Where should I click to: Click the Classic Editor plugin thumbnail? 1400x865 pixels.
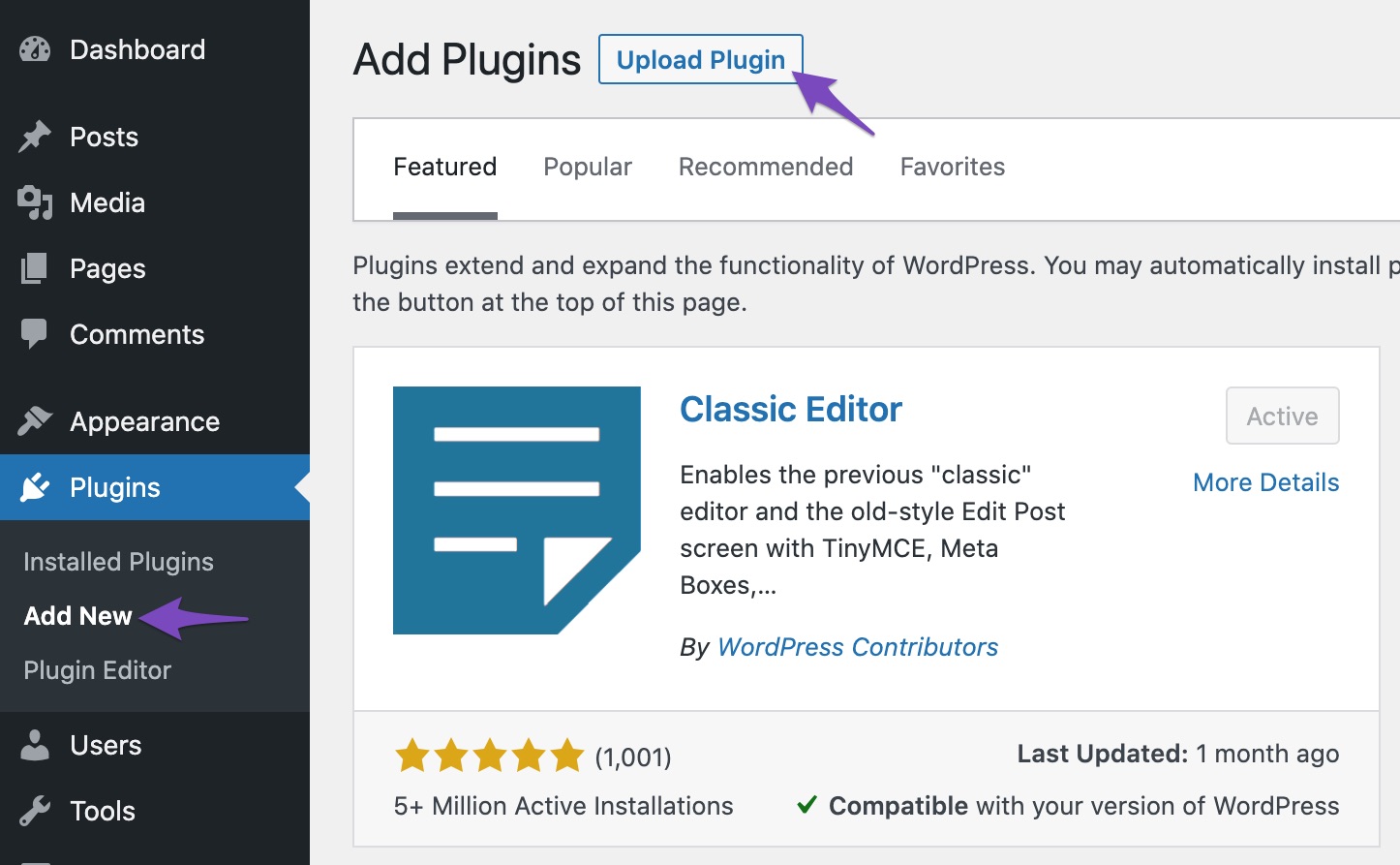pos(516,510)
